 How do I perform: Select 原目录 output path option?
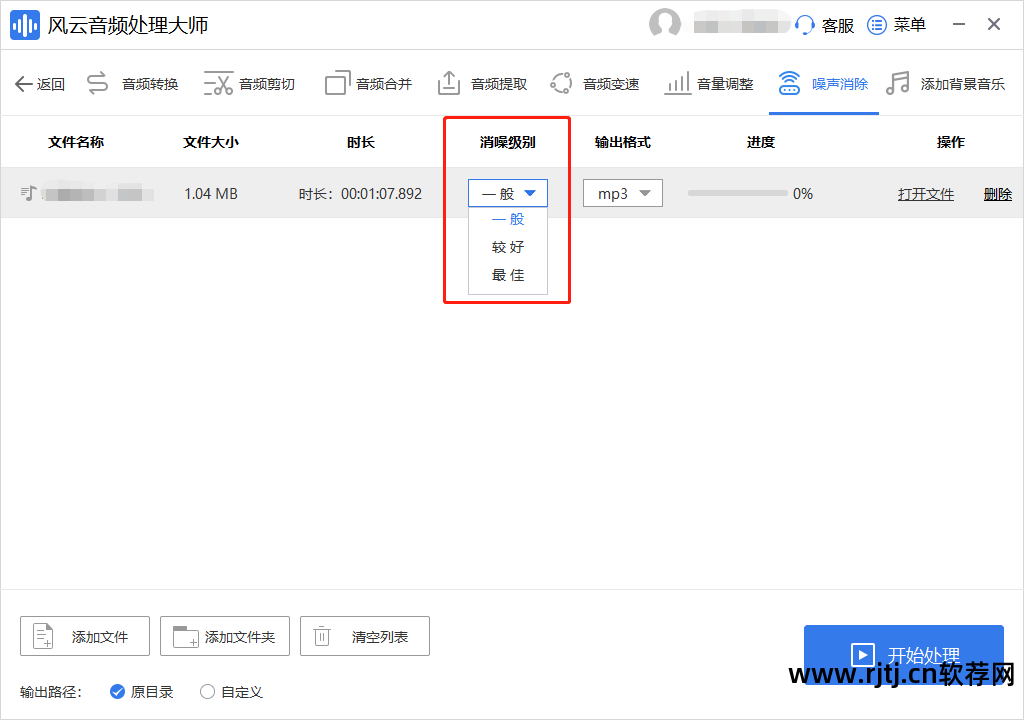(x=142, y=692)
